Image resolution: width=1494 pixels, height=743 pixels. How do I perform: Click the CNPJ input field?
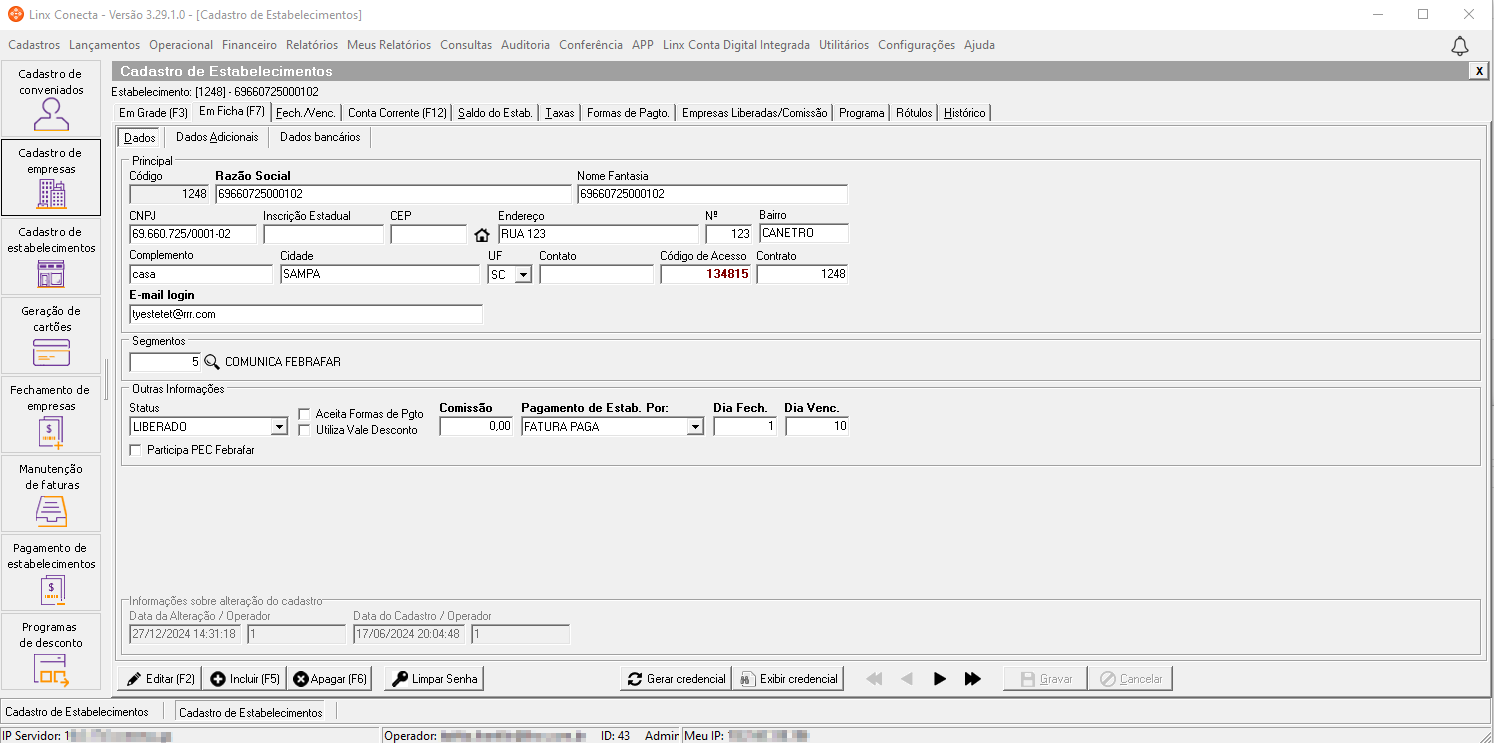(x=193, y=234)
